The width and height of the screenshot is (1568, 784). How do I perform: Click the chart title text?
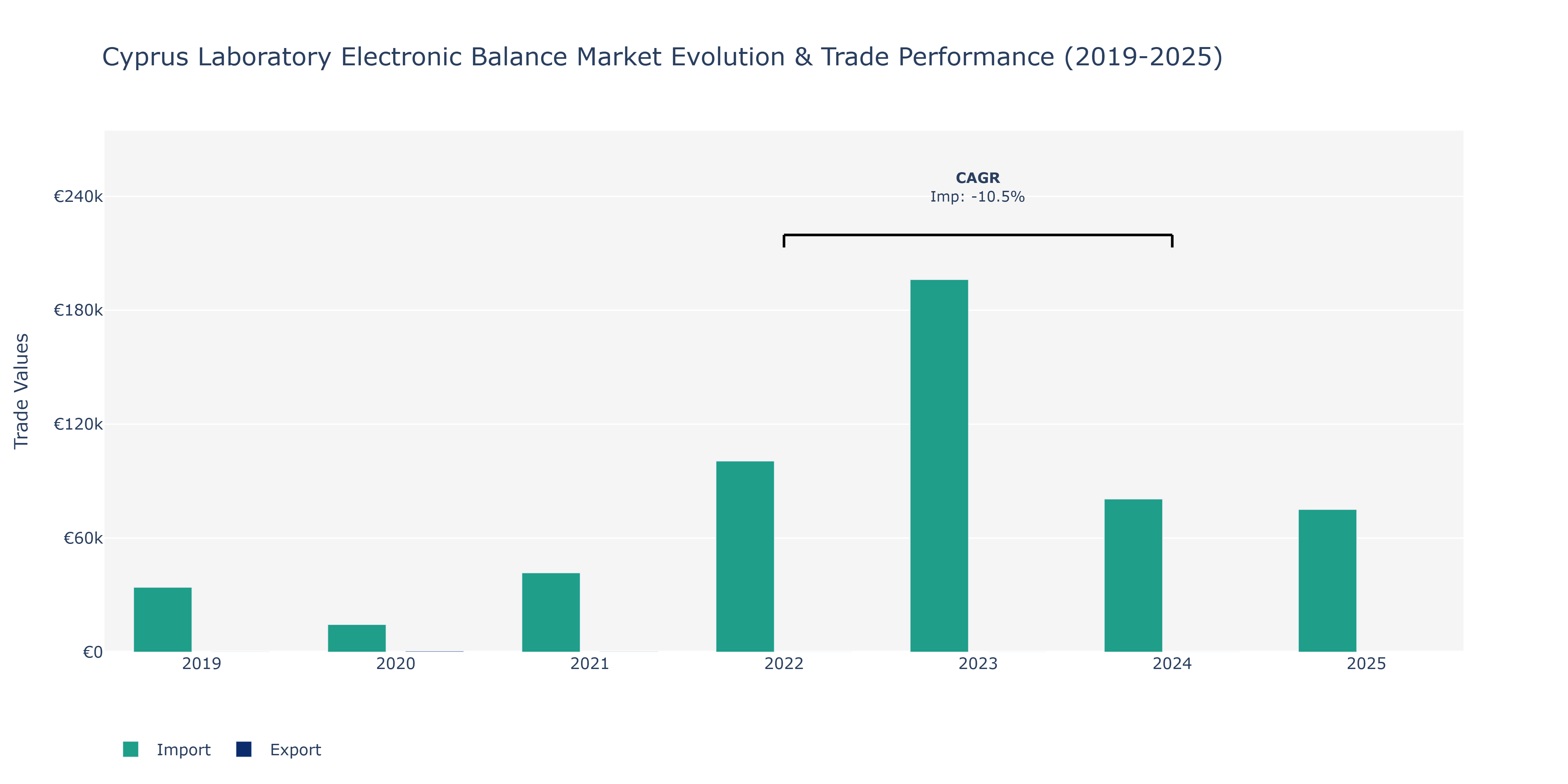[662, 57]
